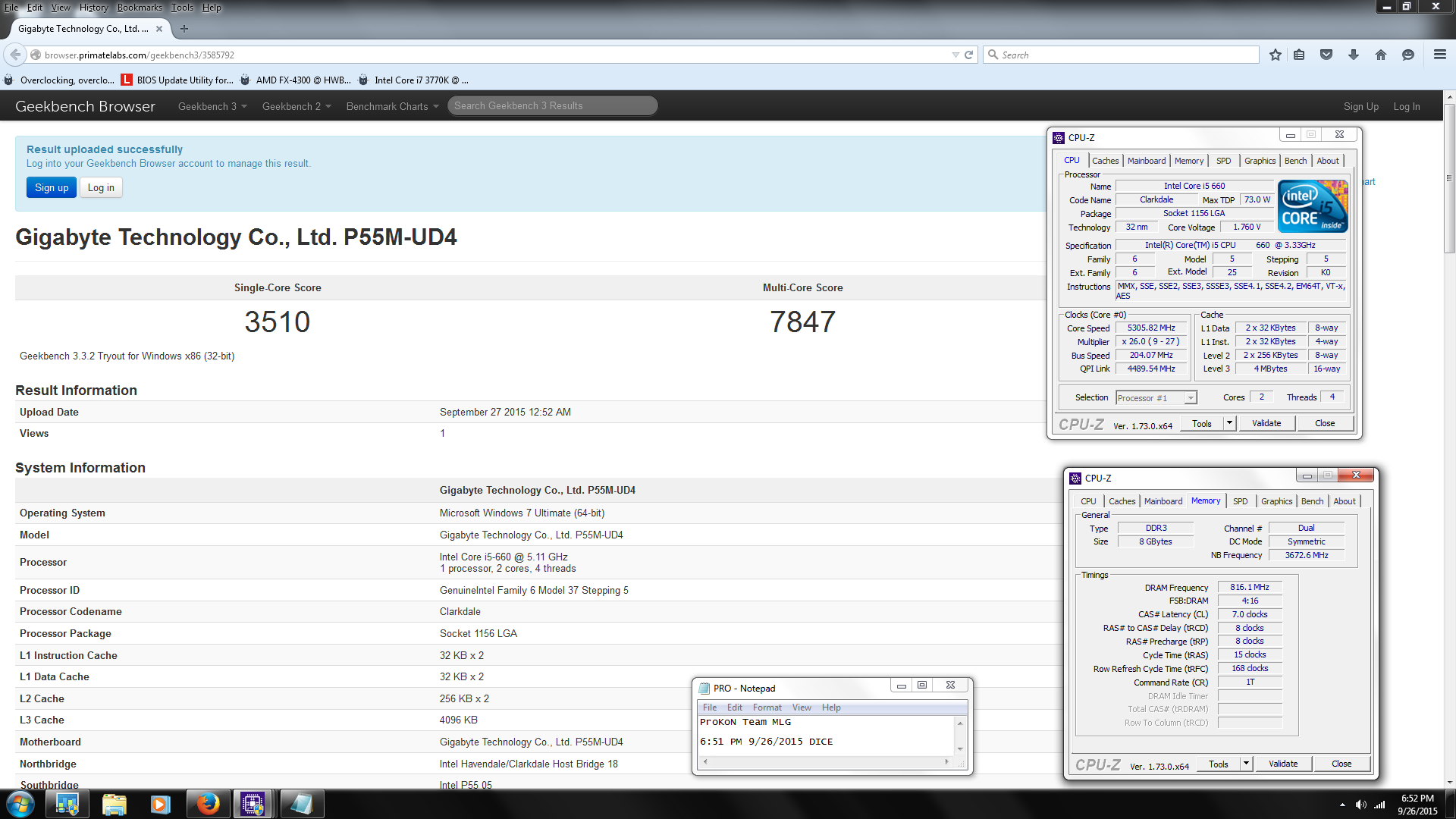Click the Intel Core i5 logo in CPU-Z

click(1313, 206)
